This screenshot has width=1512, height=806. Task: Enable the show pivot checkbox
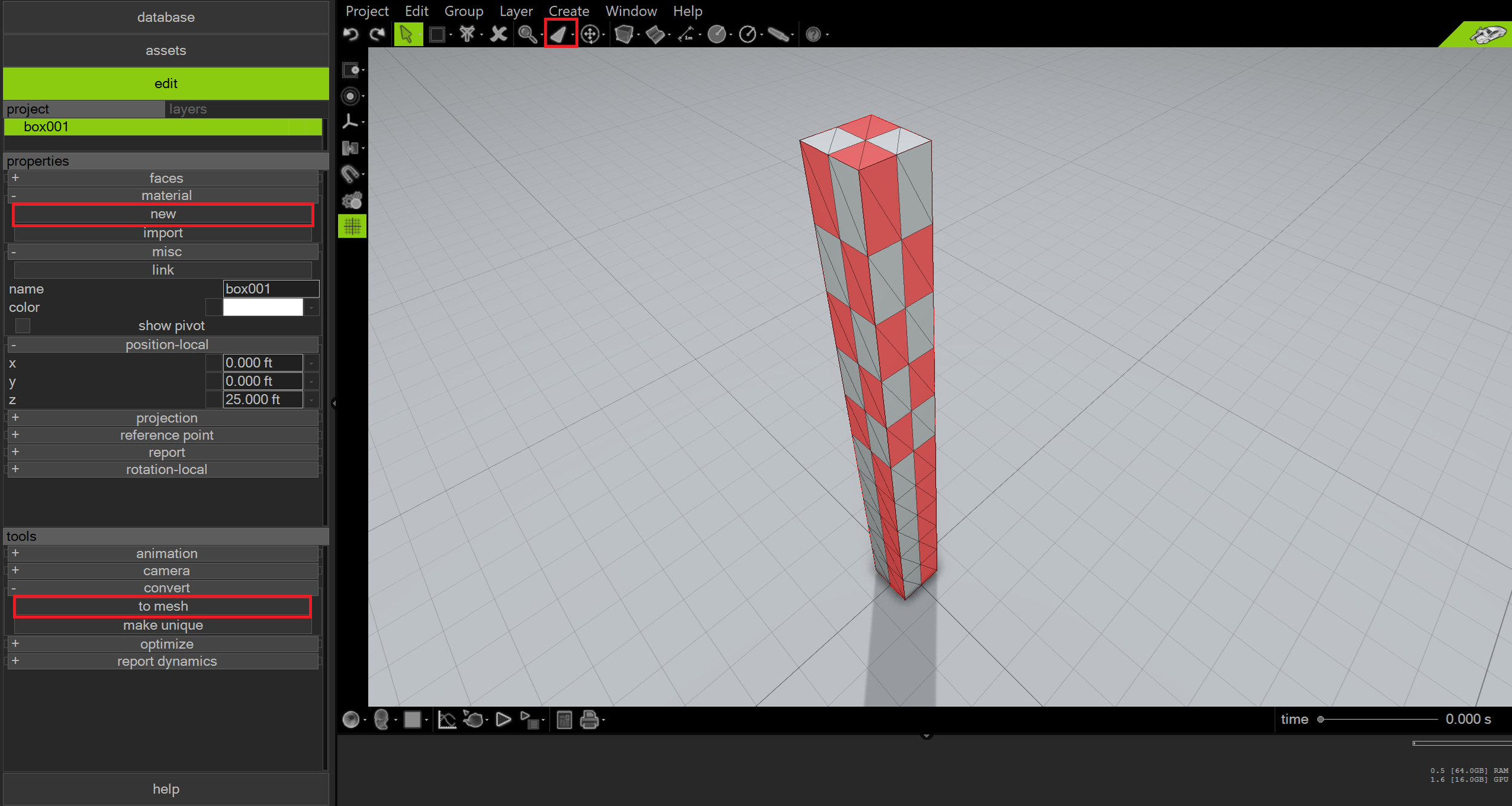point(23,326)
